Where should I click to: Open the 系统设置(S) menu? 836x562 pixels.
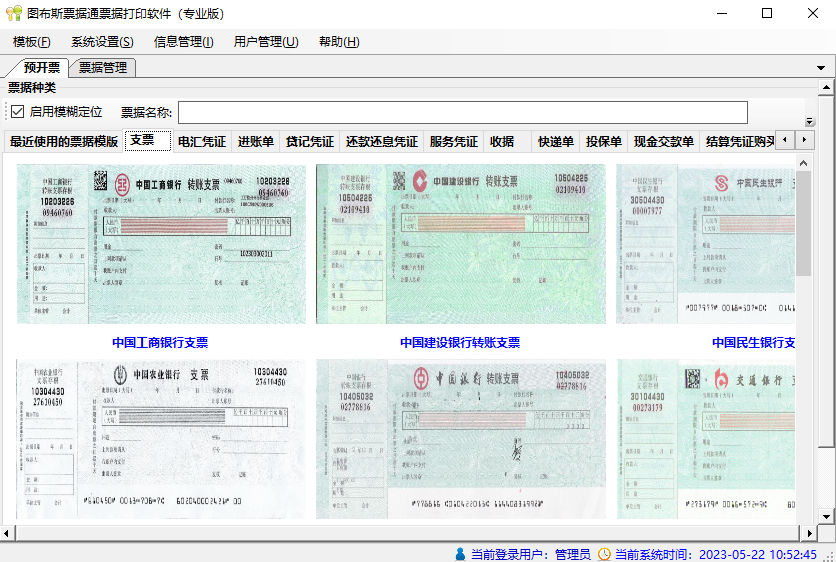tap(102, 42)
